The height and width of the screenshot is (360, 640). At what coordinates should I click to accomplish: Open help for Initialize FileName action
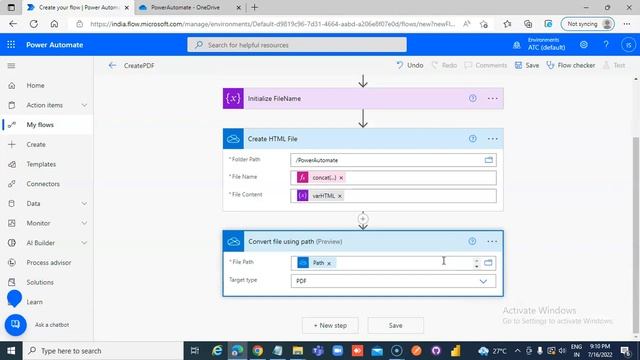click(473, 98)
